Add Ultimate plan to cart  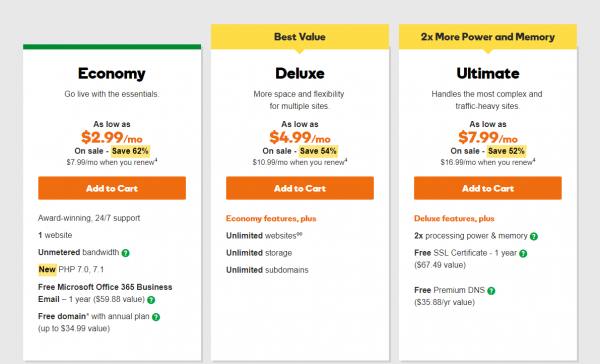click(x=488, y=188)
